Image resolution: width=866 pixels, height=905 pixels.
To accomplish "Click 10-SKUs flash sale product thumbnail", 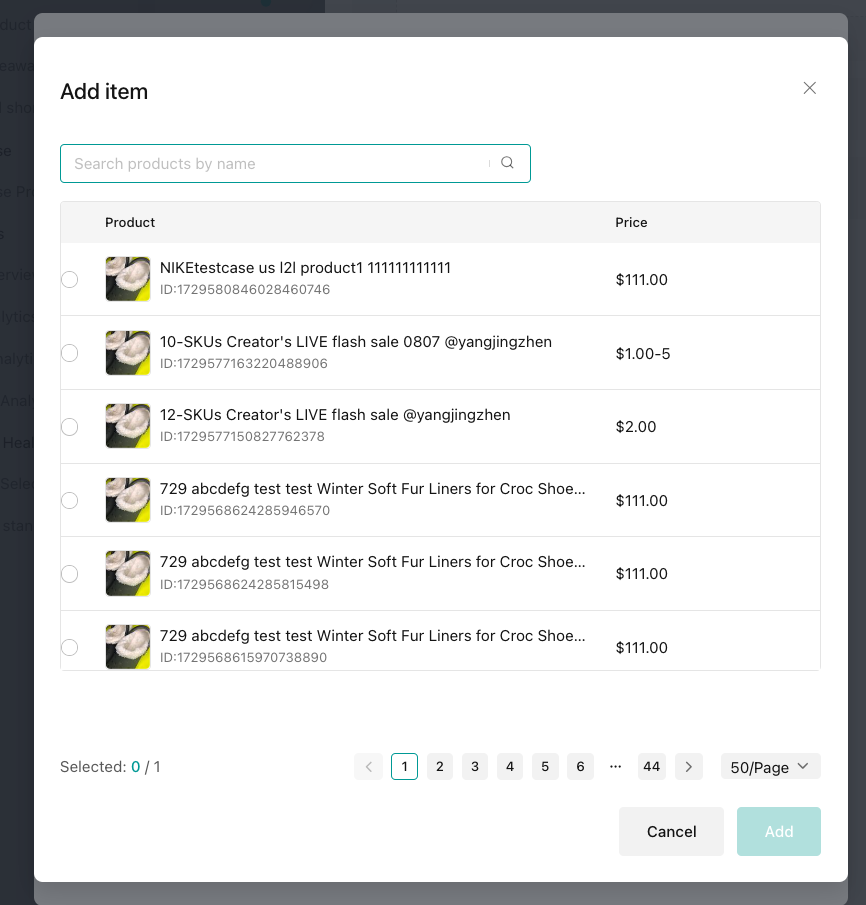I will [x=128, y=353].
